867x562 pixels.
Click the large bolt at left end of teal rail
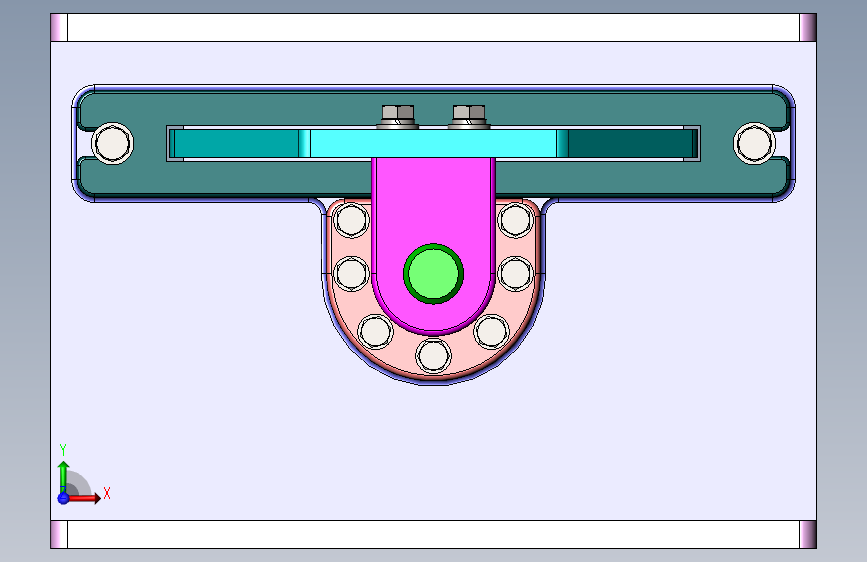[112, 143]
